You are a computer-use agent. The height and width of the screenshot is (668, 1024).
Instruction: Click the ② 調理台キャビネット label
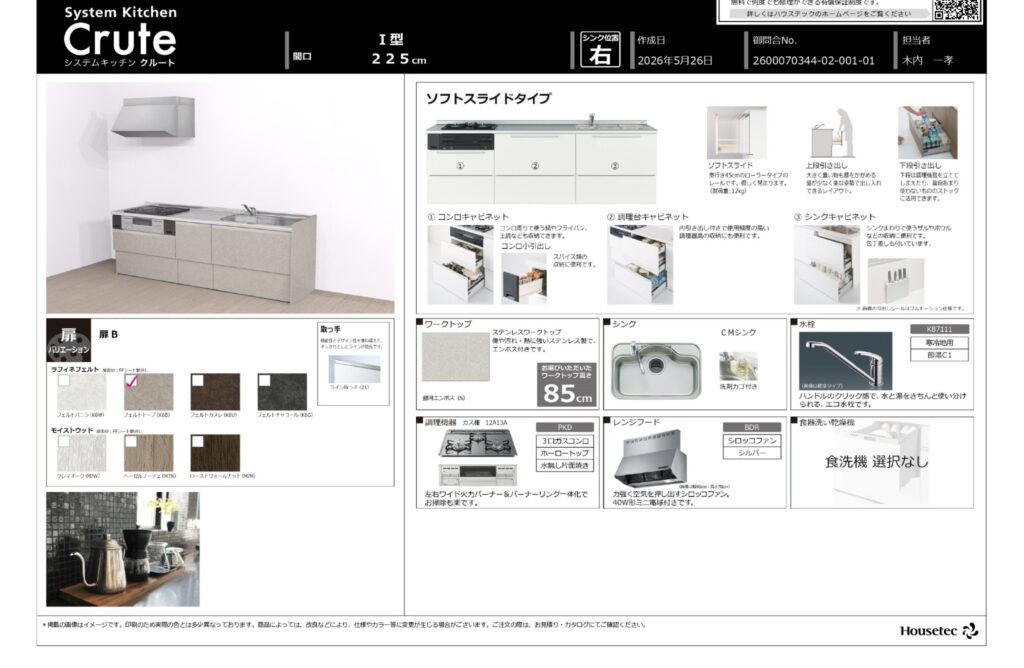(x=648, y=217)
